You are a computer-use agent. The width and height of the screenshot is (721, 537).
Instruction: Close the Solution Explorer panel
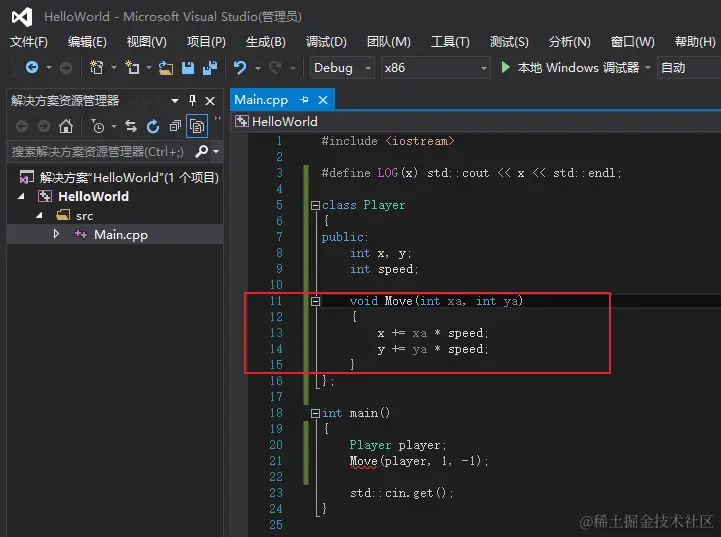(210, 101)
